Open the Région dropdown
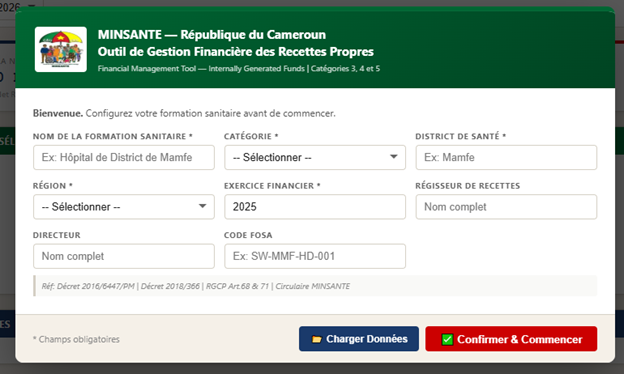 124,207
